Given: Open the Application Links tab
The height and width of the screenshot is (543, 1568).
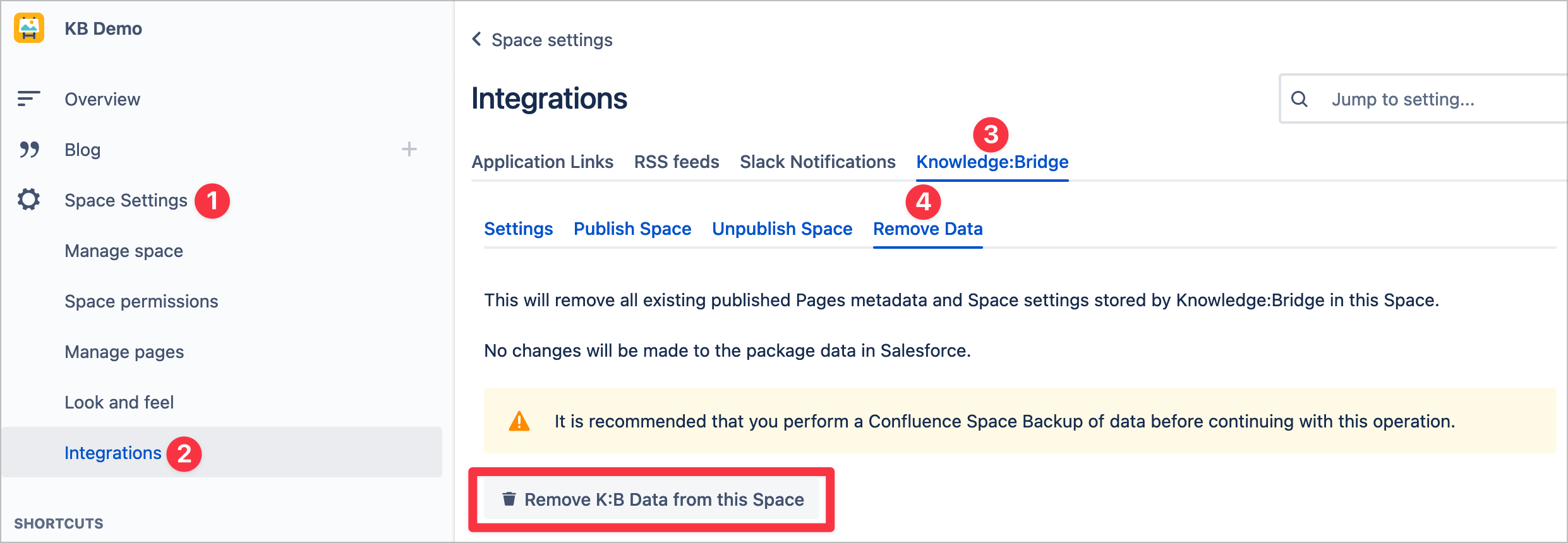Looking at the screenshot, I should point(542,162).
